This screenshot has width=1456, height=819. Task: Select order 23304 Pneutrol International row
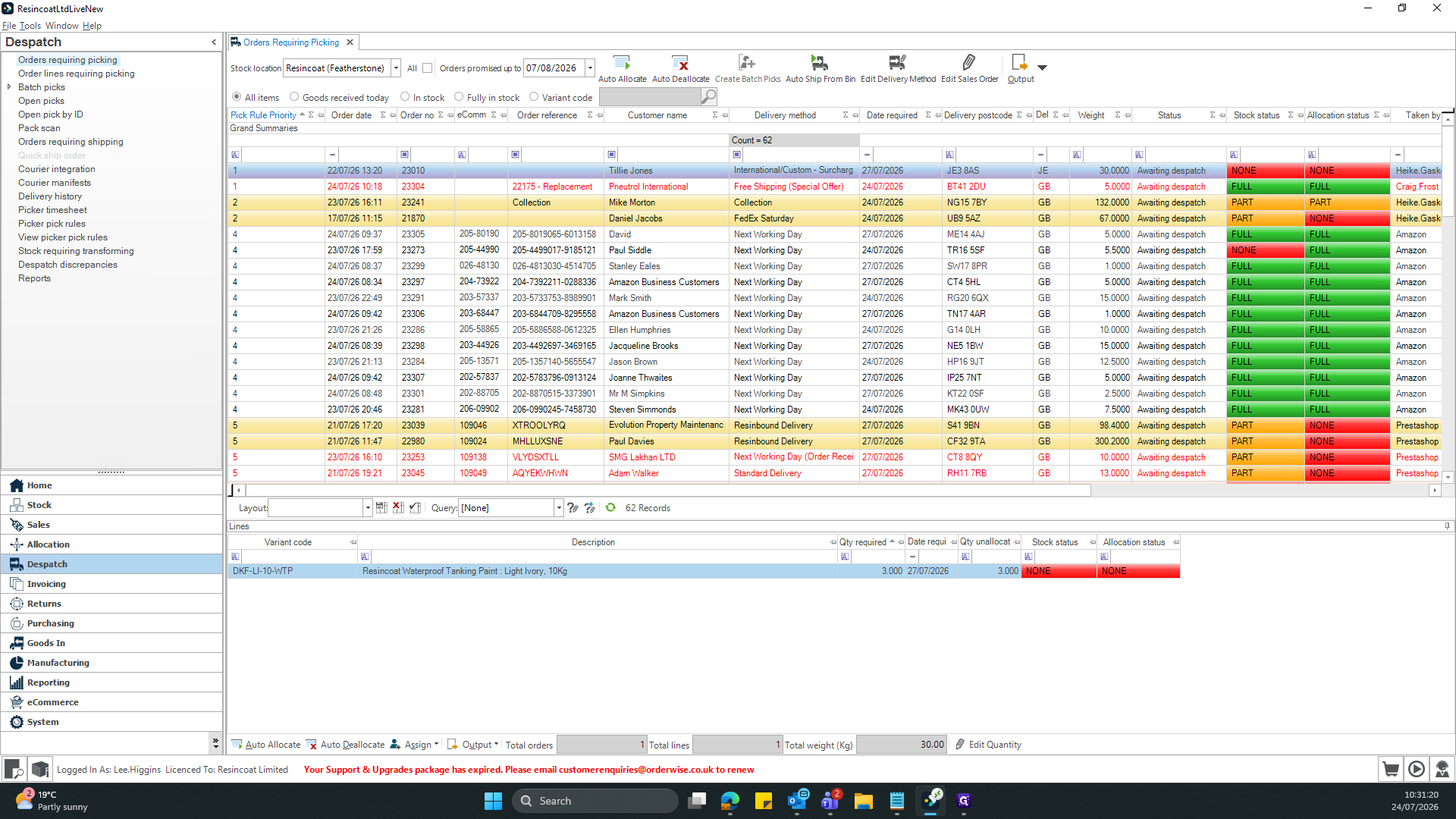[834, 187]
